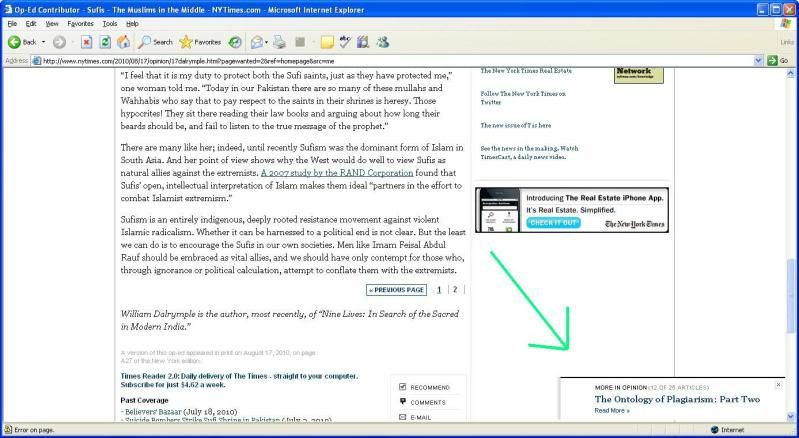Click the IE page icon in title bar
799x438 pixels.
coord(8,9)
